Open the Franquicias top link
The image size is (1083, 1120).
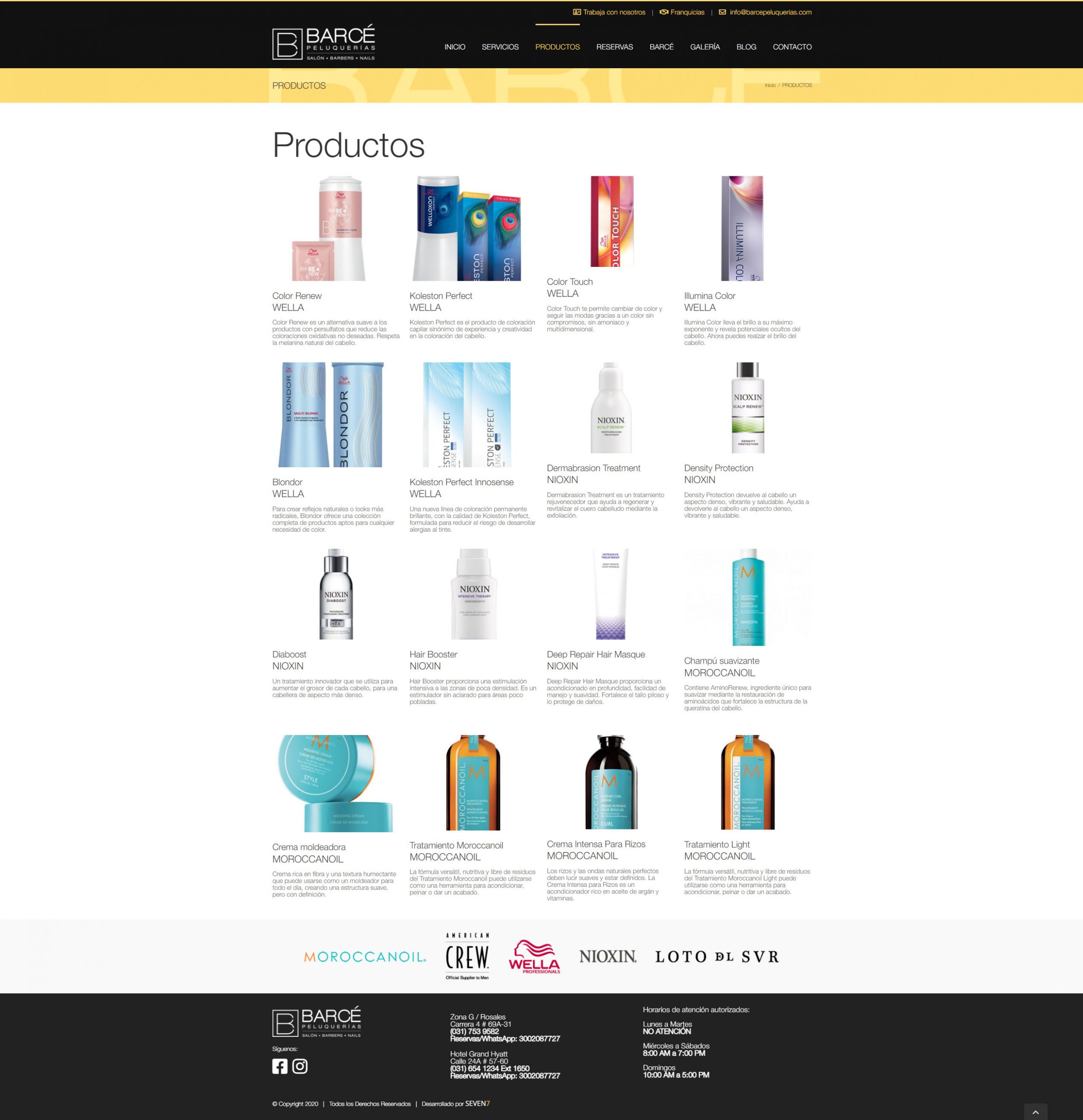682,12
